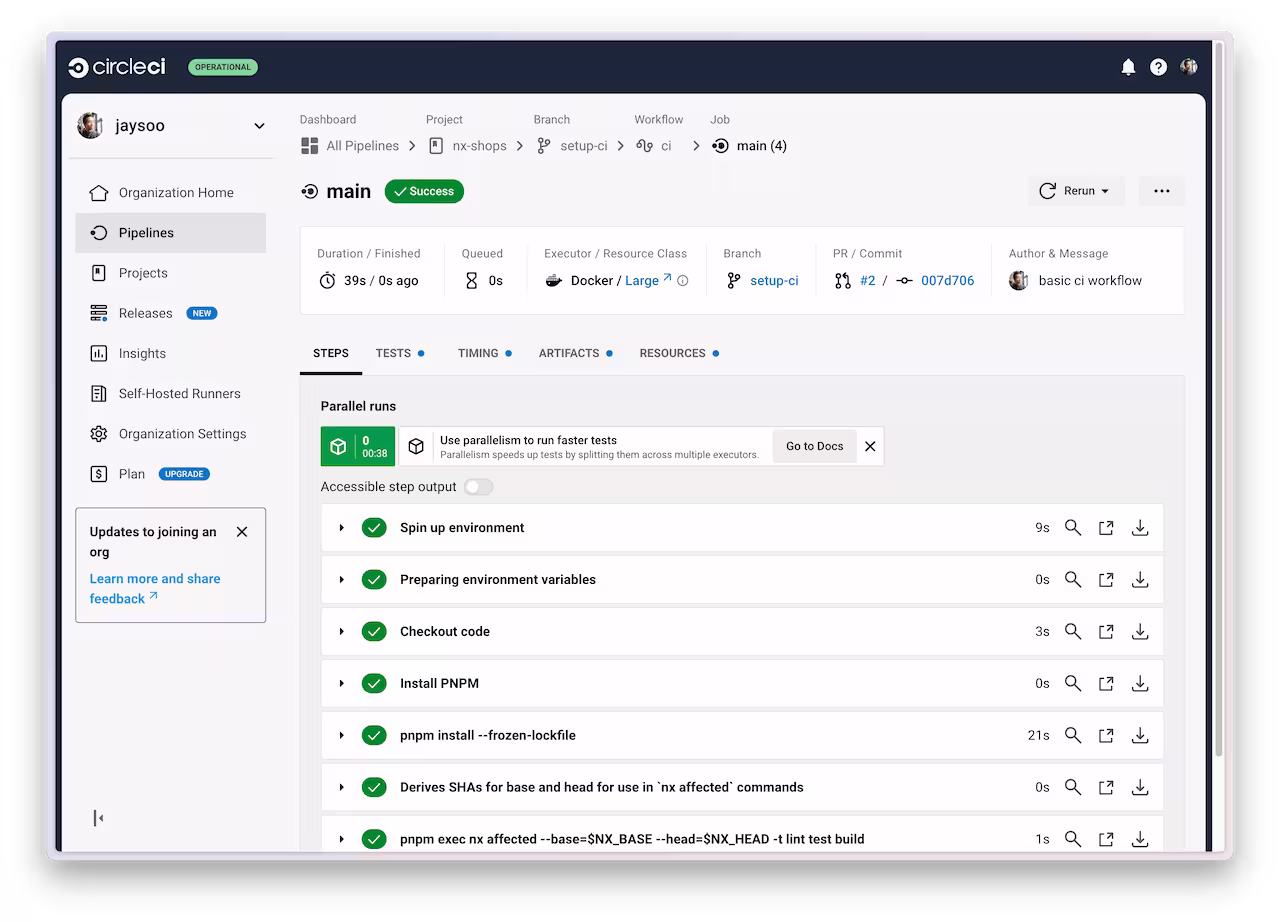Image resolution: width=1280 pixels, height=922 pixels.
Task: Open commit link 007d706
Action: click(947, 281)
